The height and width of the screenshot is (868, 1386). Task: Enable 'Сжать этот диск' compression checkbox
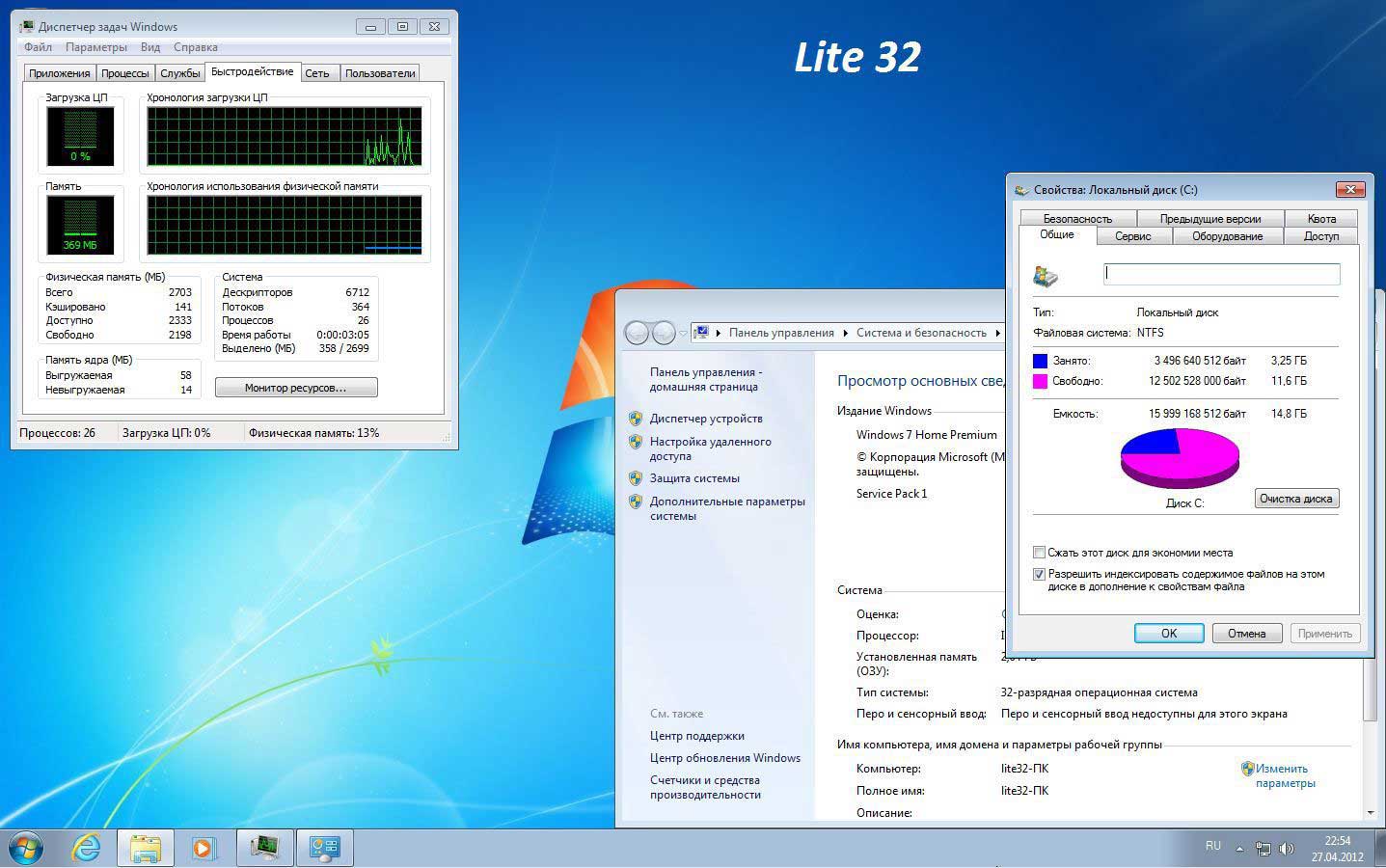[x=1039, y=553]
